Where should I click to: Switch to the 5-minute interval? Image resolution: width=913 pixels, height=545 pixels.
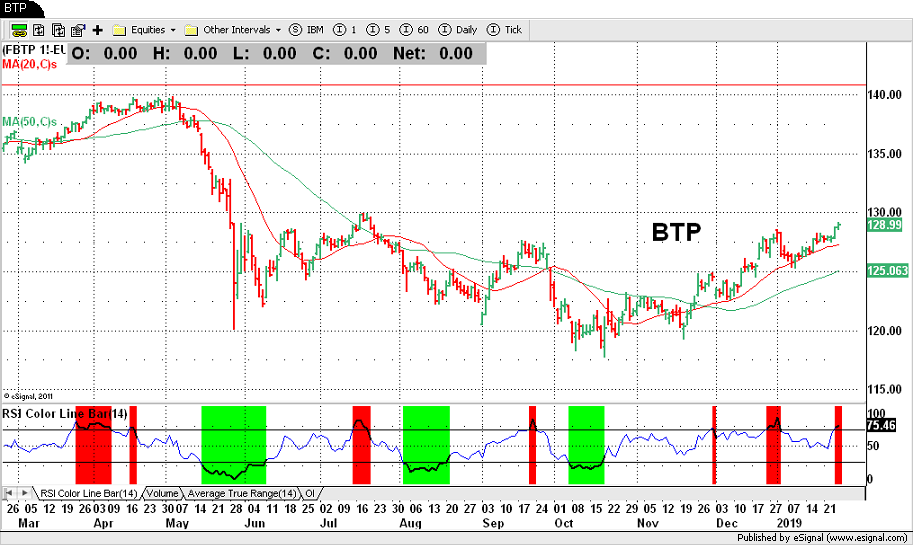[378, 30]
